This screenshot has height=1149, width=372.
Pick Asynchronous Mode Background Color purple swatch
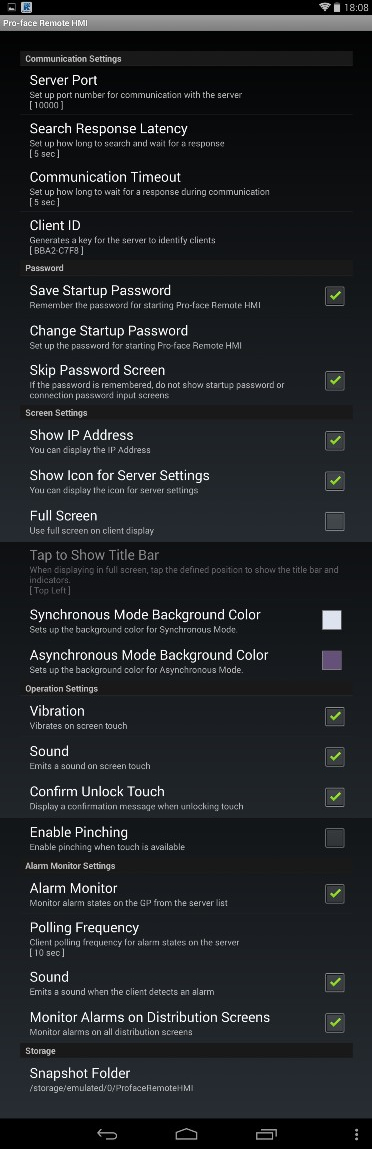pyautogui.click(x=332, y=660)
